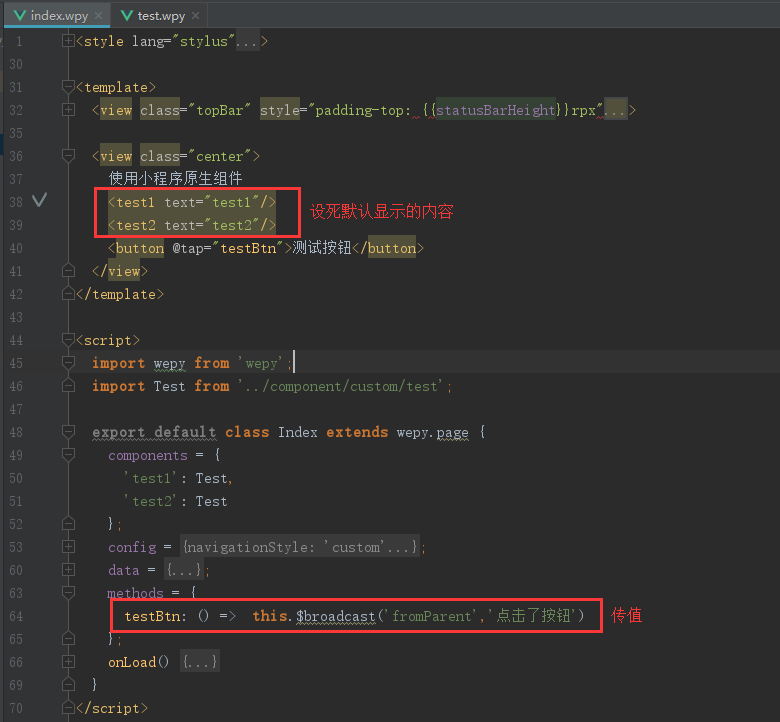Close the test.wpy tab
The width and height of the screenshot is (780, 722).
[195, 15]
